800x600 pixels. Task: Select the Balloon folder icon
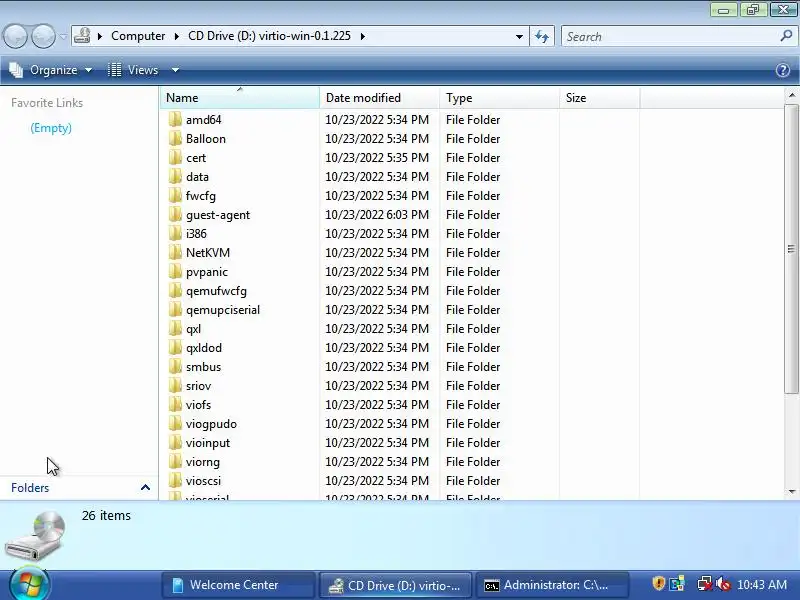(x=175, y=138)
